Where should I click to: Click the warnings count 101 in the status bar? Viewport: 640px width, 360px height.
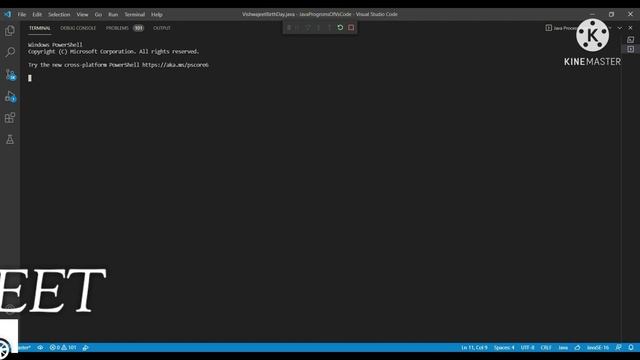[69, 347]
